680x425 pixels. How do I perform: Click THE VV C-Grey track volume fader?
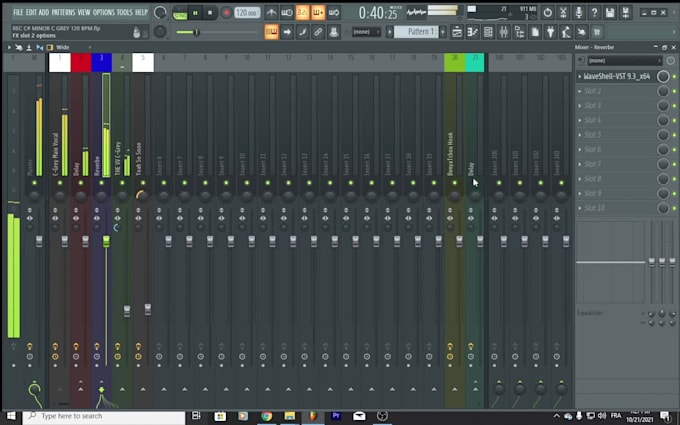127,311
